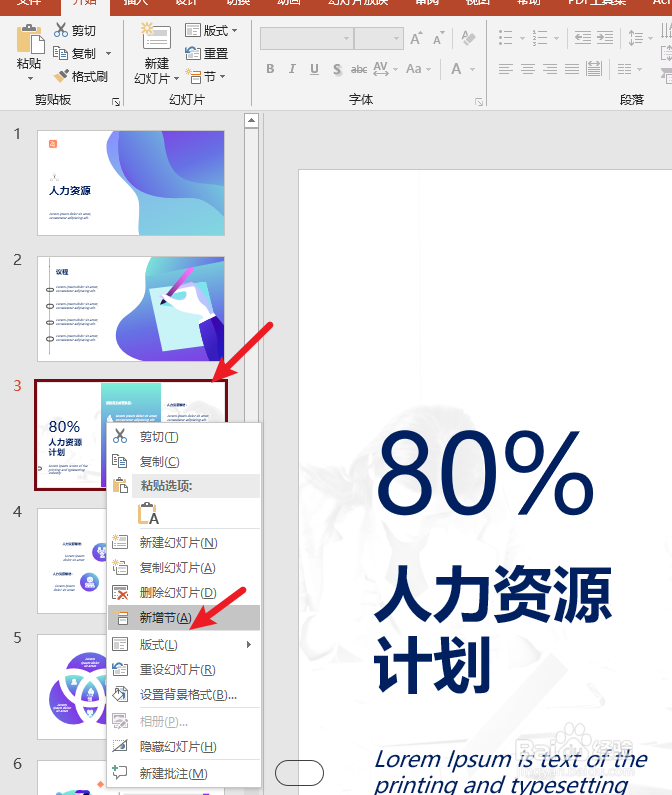Open the font color dropdown arrow

coord(473,69)
